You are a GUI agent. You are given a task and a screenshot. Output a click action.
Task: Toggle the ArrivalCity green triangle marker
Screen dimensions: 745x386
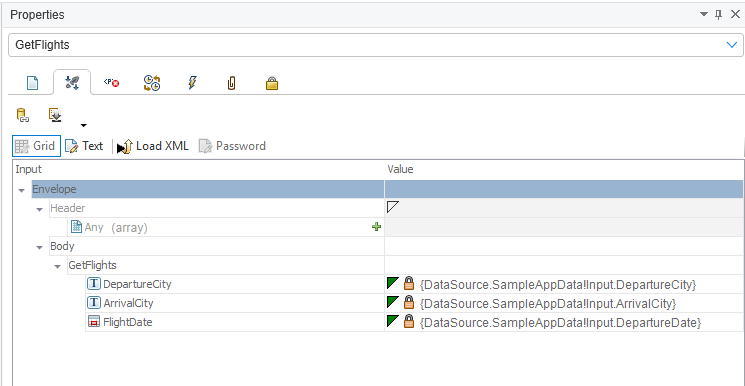click(392, 302)
